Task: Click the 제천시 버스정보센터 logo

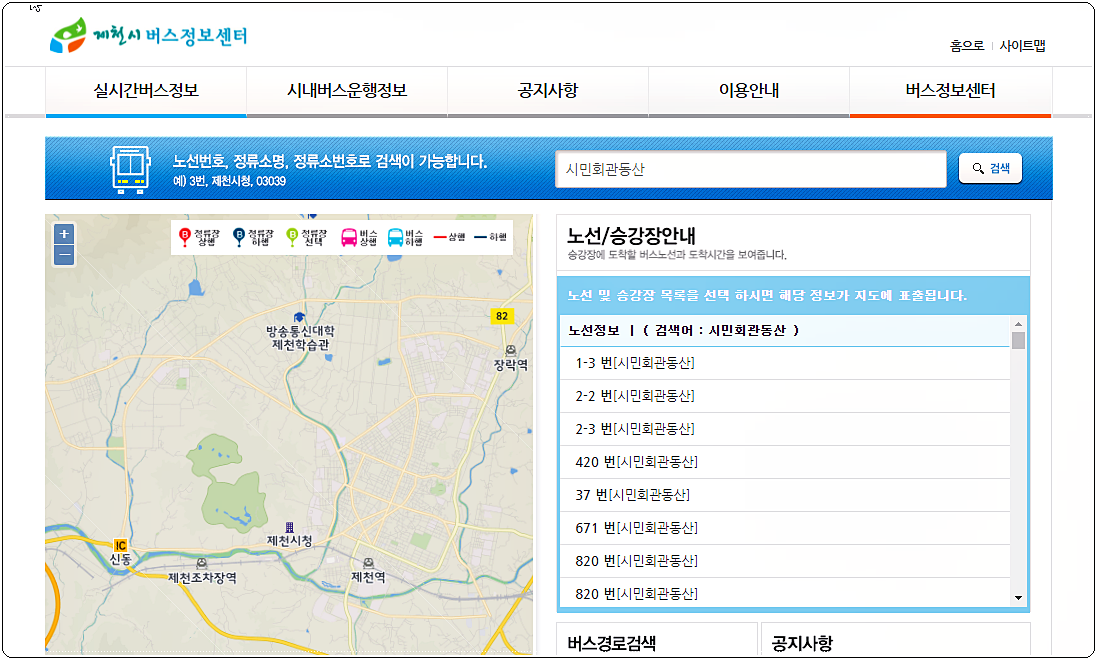Action: [148, 35]
